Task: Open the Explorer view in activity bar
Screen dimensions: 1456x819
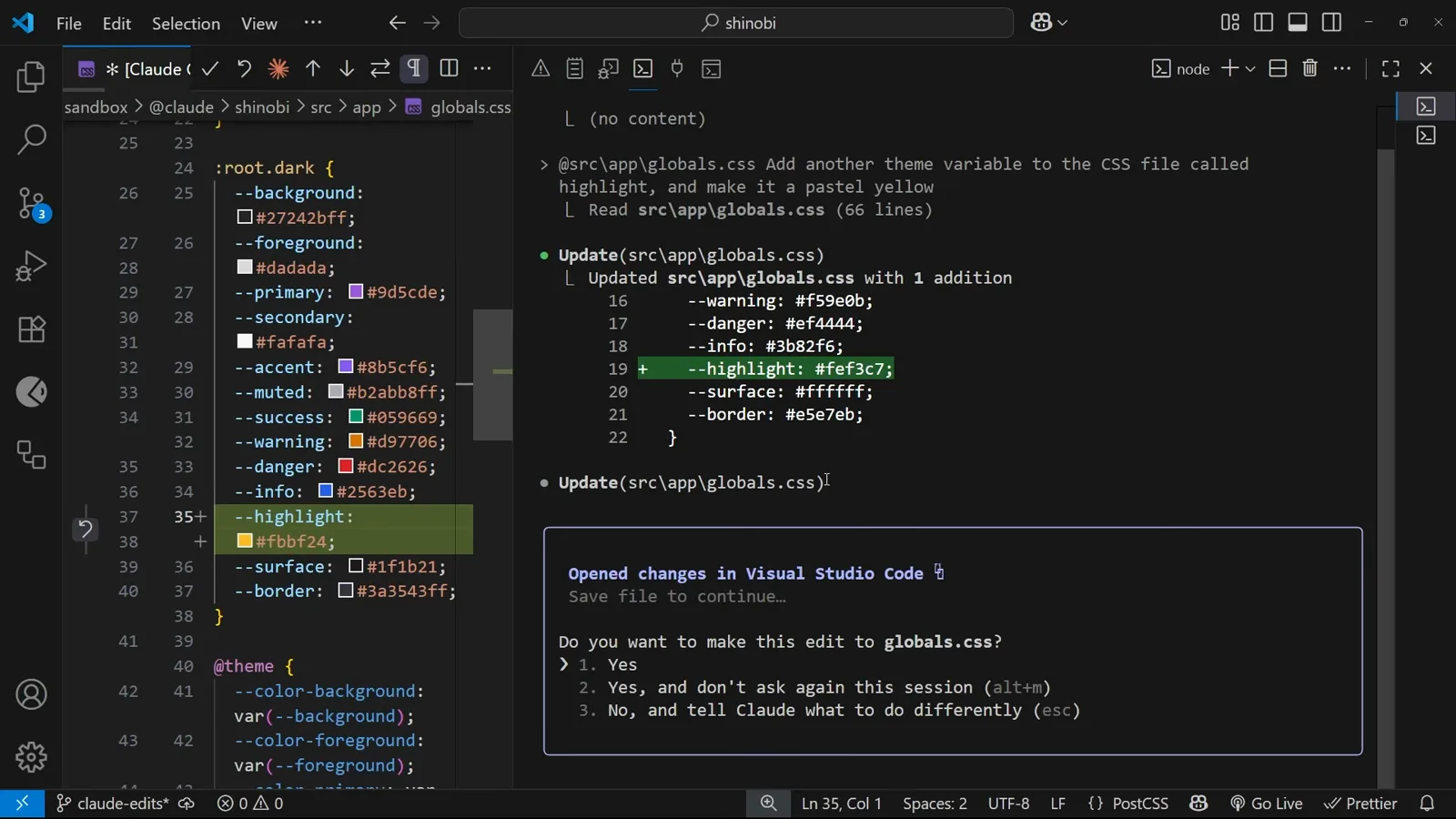Action: (31, 77)
